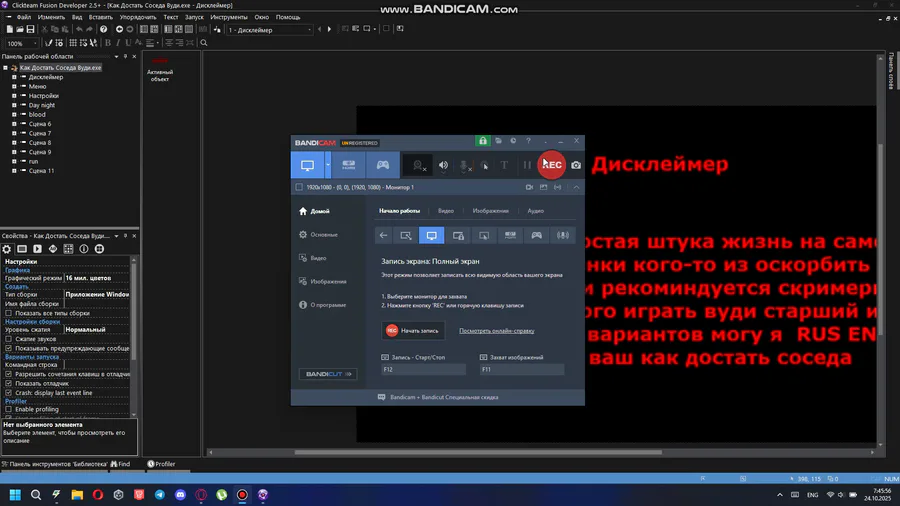Open frame selector dropdown 1 - Дисклеймер
900x506 pixels.
(269, 30)
